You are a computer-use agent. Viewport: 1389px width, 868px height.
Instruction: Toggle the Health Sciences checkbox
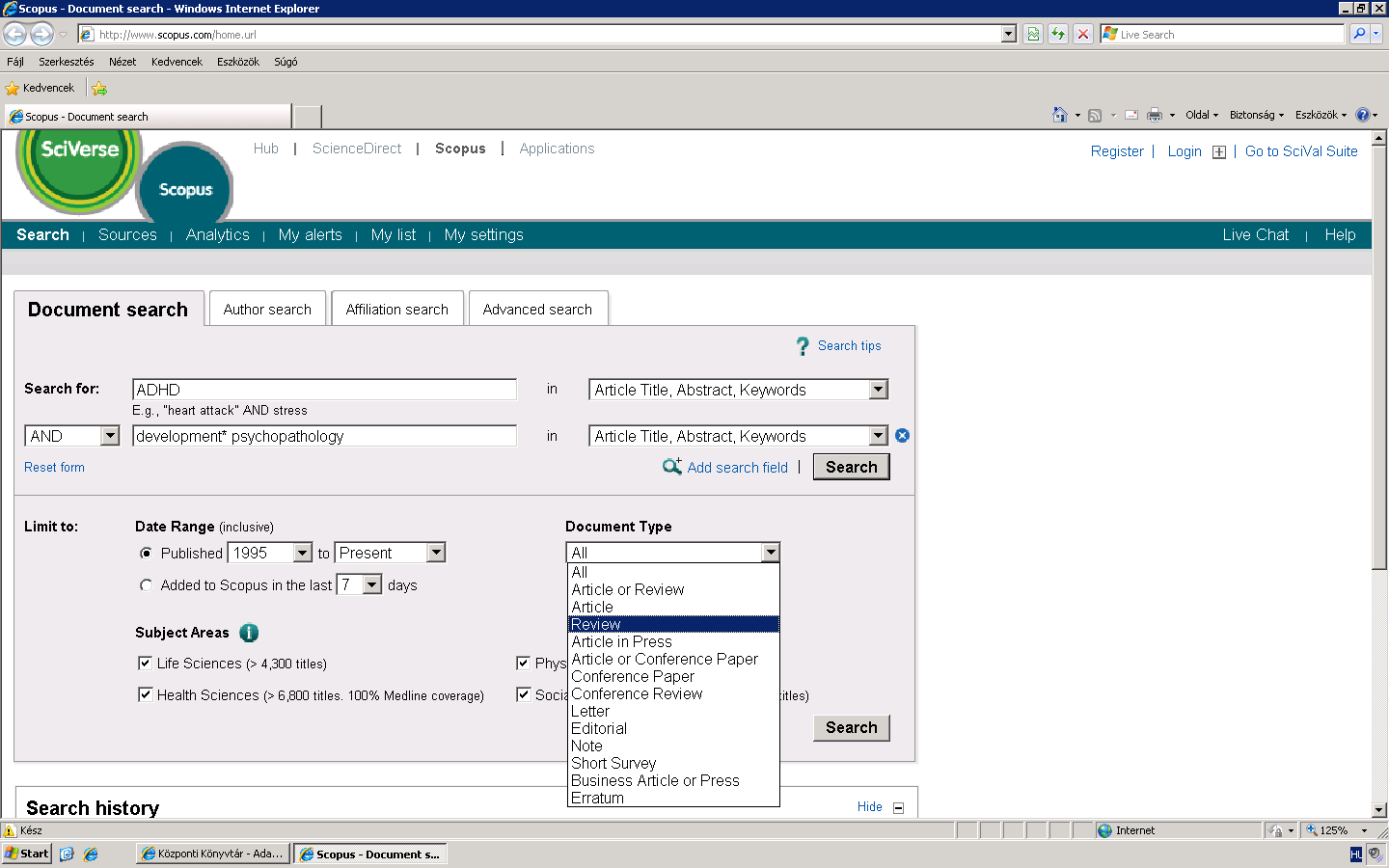coord(145,694)
